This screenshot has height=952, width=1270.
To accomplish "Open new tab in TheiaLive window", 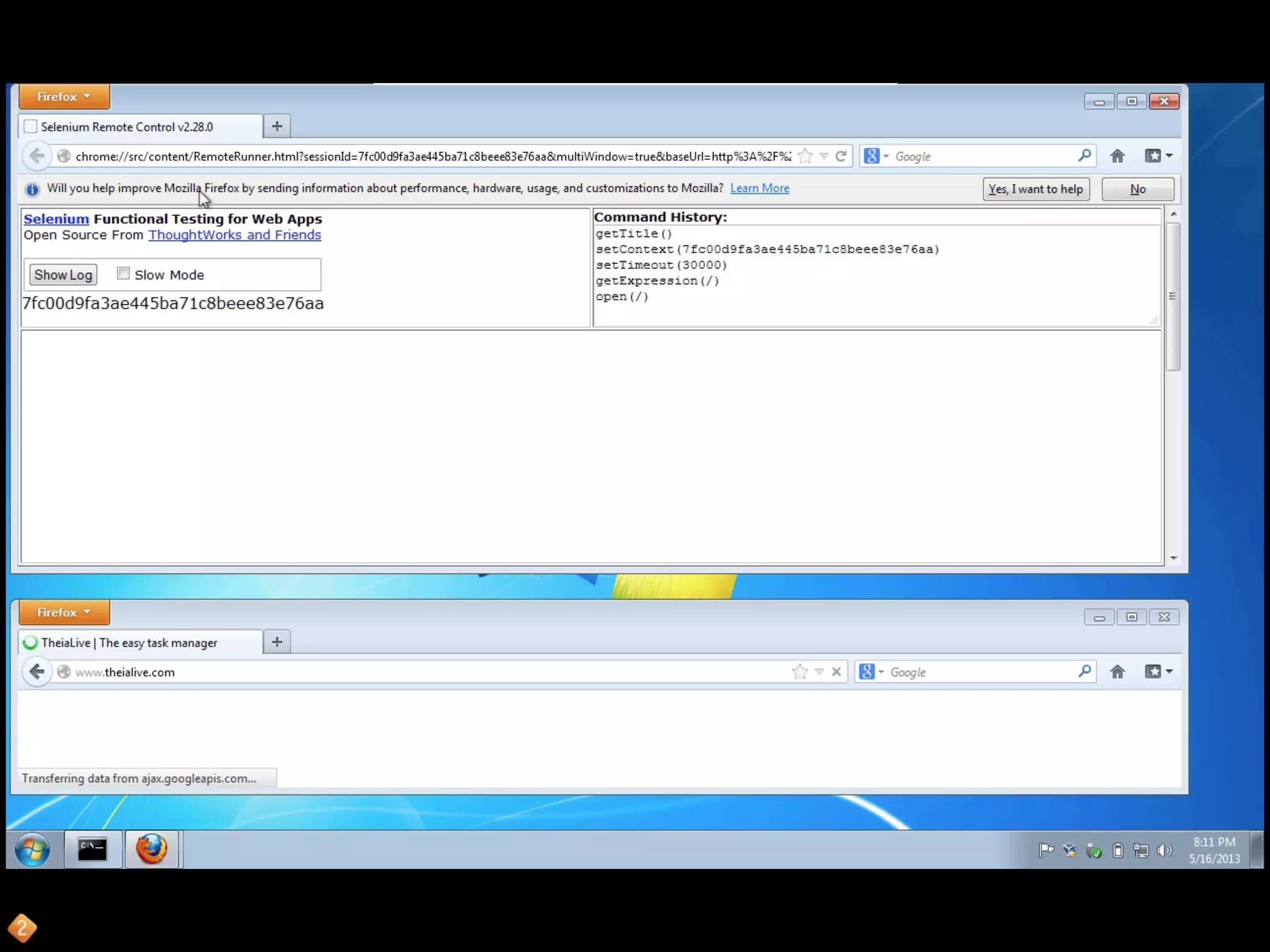I will pyautogui.click(x=277, y=642).
